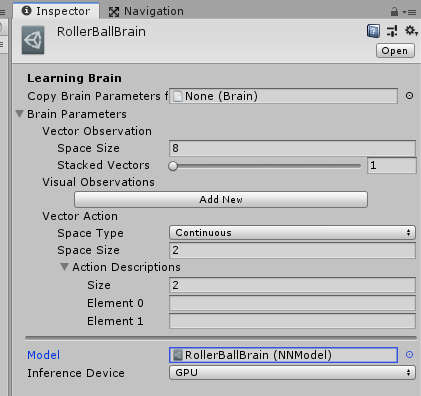Viewport: 421px width, 396px height.
Task: Click the Unity asset icon for RollerBallBrain
Action: click(33, 40)
